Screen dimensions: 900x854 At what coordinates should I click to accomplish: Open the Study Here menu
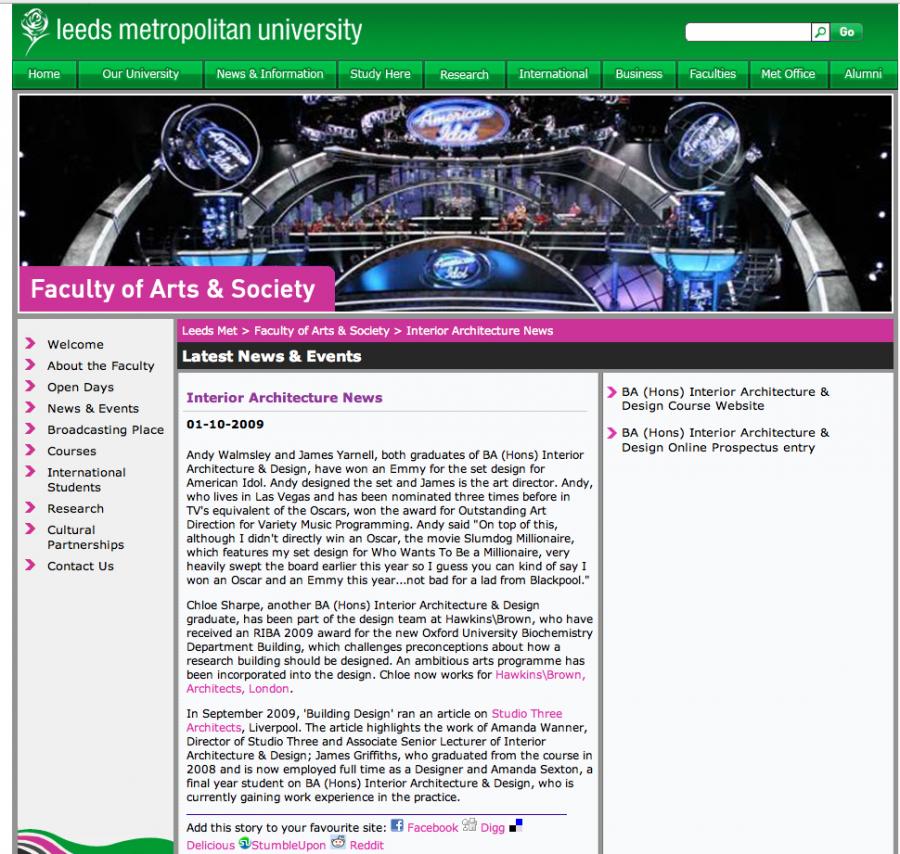point(380,74)
